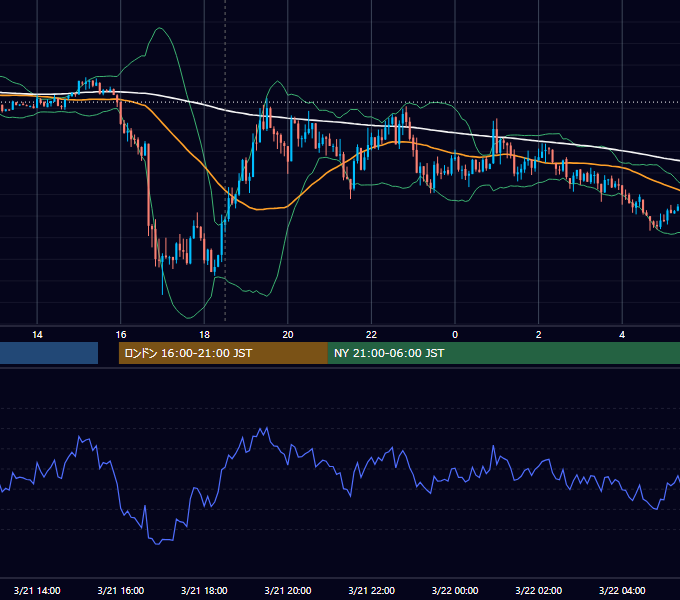This screenshot has width=680, height=600.
Task: Click hour label 2 on price chart axis
Action: (539, 335)
